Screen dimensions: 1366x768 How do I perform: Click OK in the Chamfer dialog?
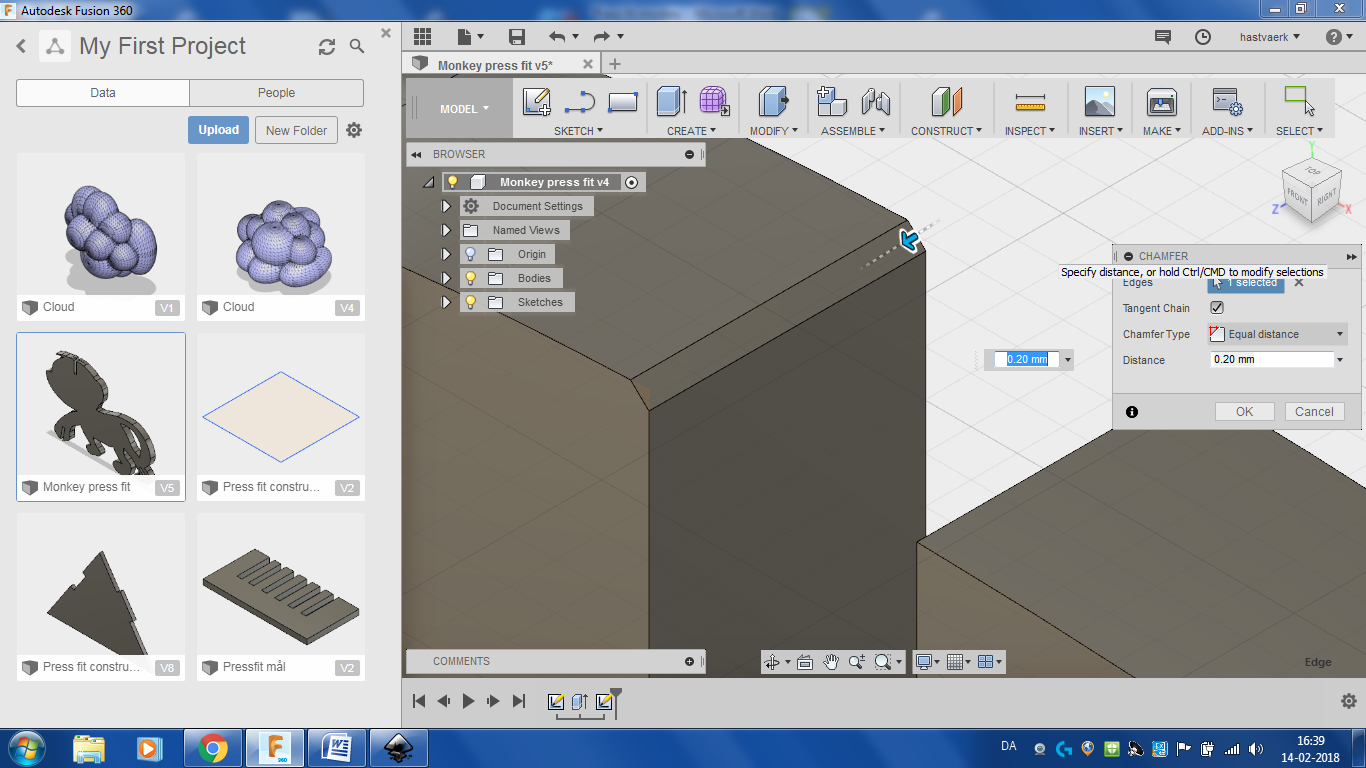point(1244,412)
